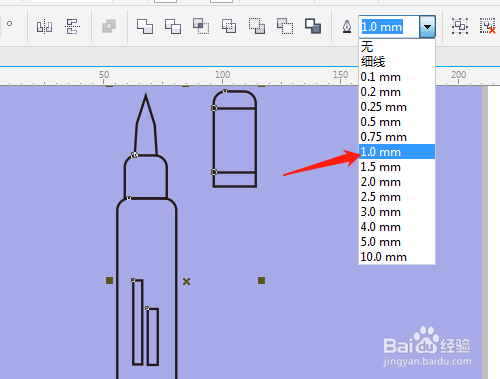Choose 1.5 mm outline width
This screenshot has height=379, width=500.
[x=397, y=167]
